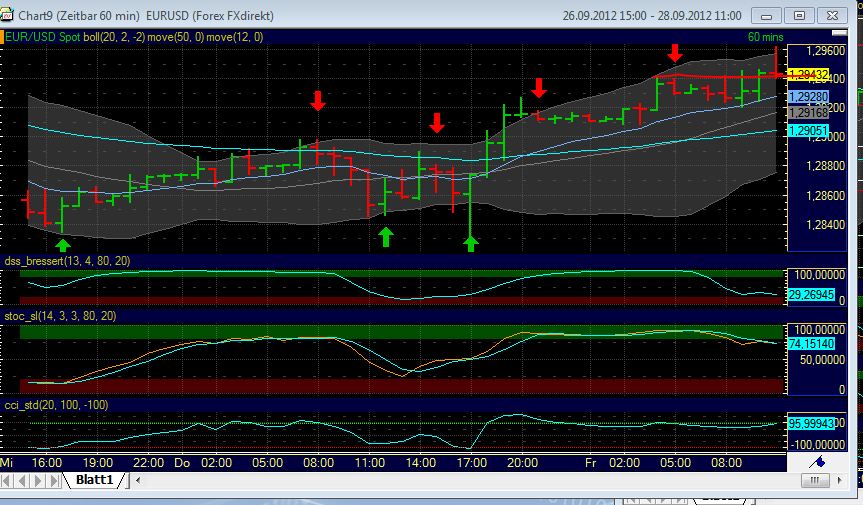Click the 17:00 time axis label
Image resolution: width=863 pixels, height=505 pixels.
472,463
